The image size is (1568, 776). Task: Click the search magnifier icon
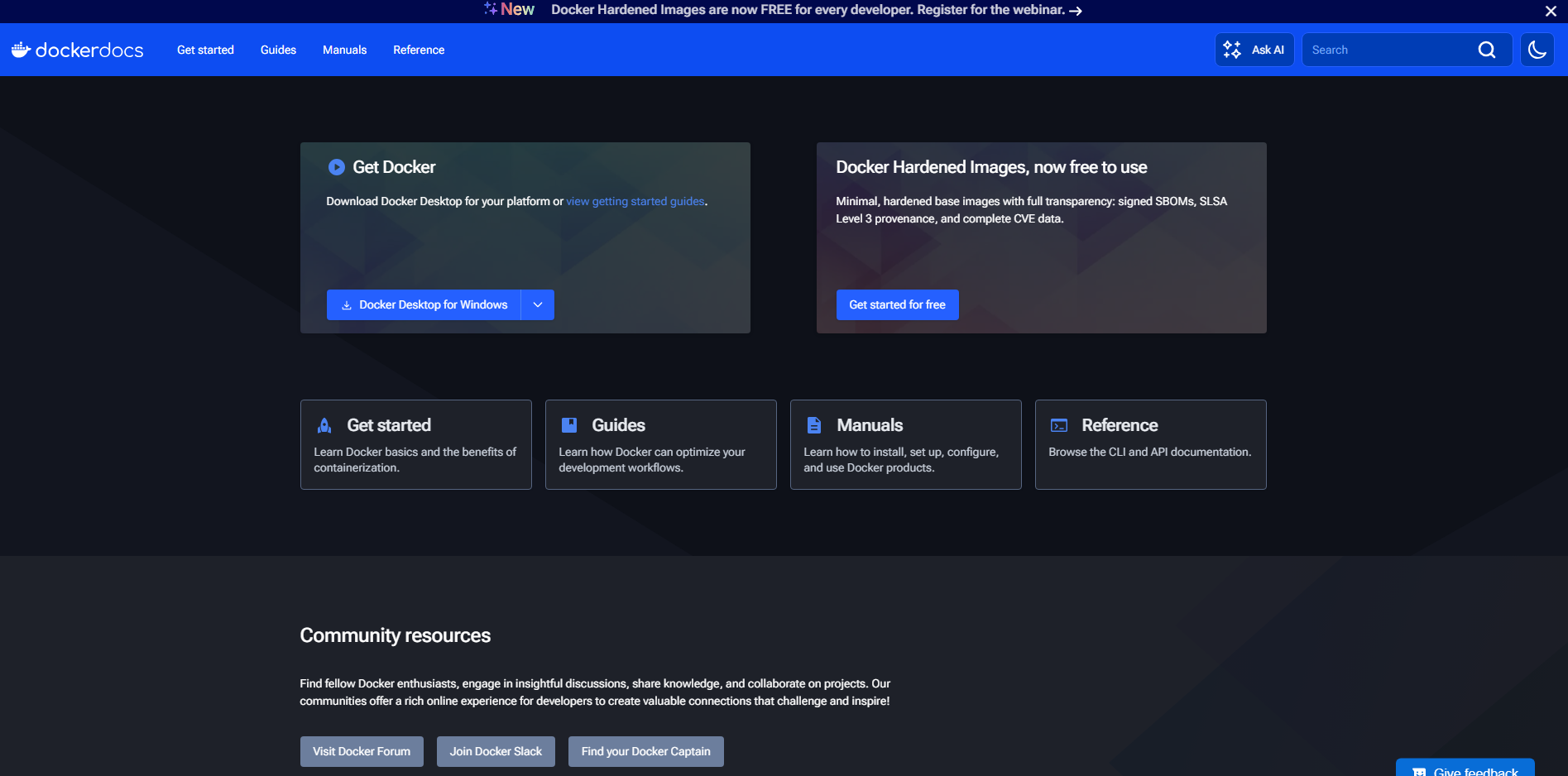click(1487, 50)
